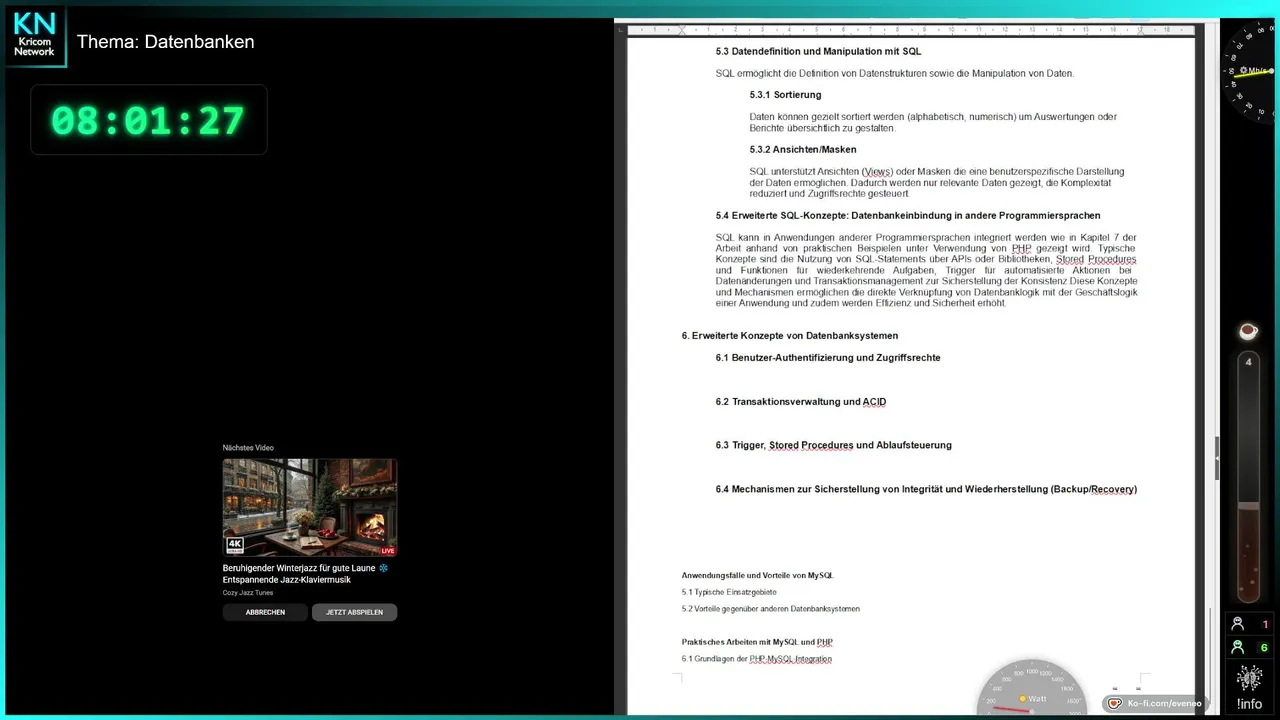Click the subheading '5.3.2 Ansichten/Masken'
The image size is (1280, 720).
tap(803, 150)
